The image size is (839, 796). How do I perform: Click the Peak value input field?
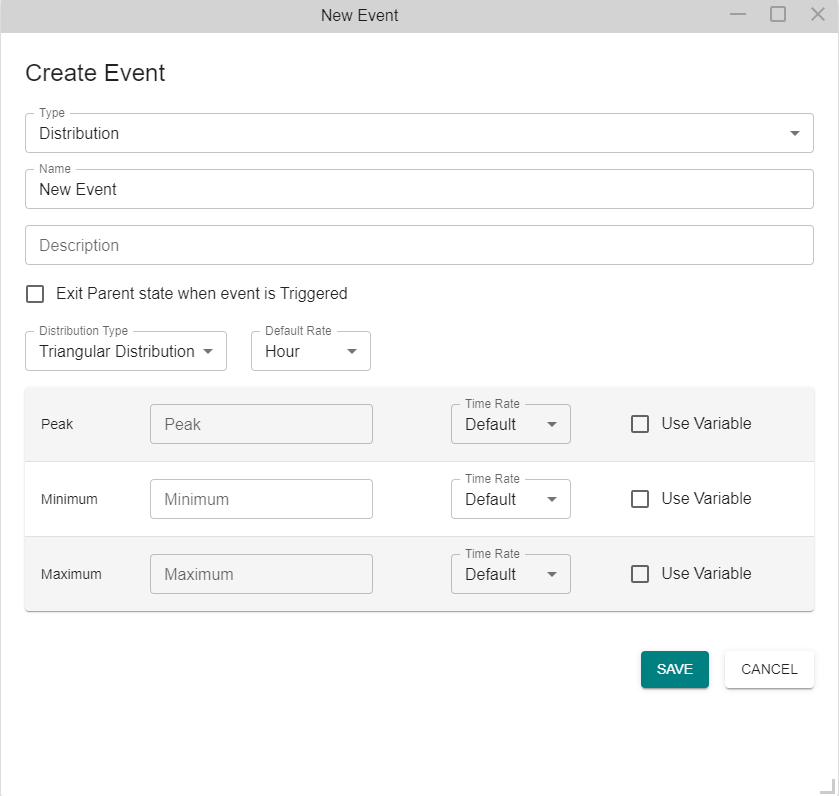click(x=261, y=424)
